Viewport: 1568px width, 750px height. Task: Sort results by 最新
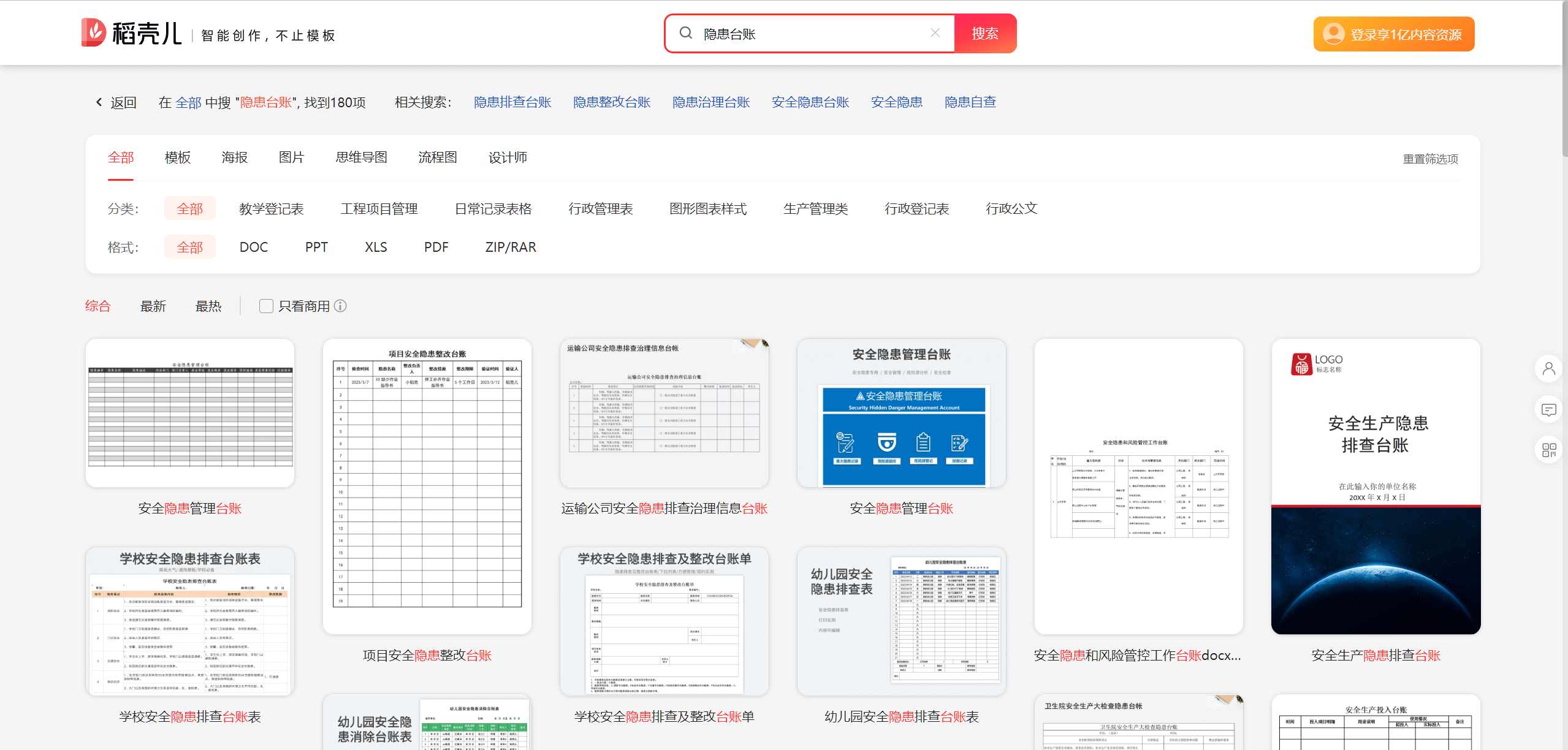point(153,306)
